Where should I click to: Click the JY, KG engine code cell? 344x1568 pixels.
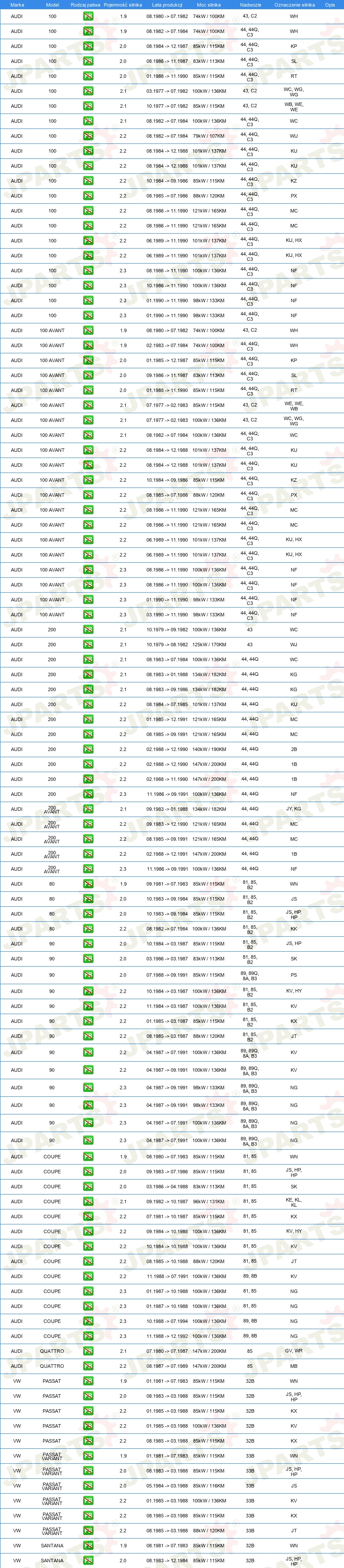tap(294, 809)
